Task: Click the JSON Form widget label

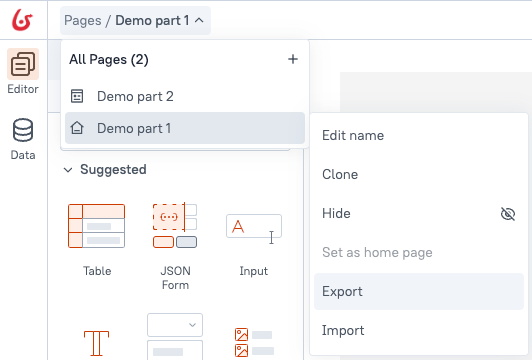Action: click(175, 278)
